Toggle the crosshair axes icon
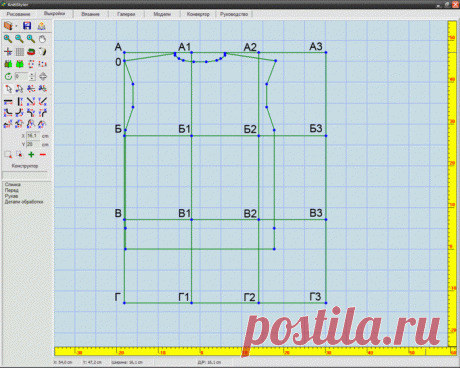This screenshot has height=368, width=460. 8,52
